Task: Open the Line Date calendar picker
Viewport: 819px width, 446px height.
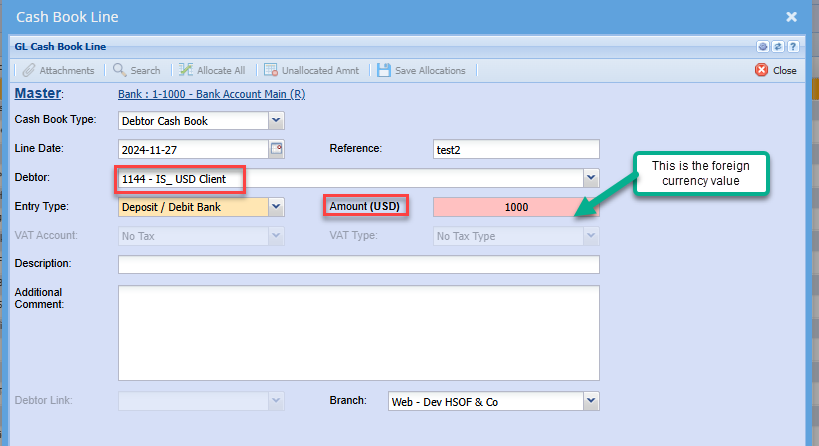Action: (276, 149)
